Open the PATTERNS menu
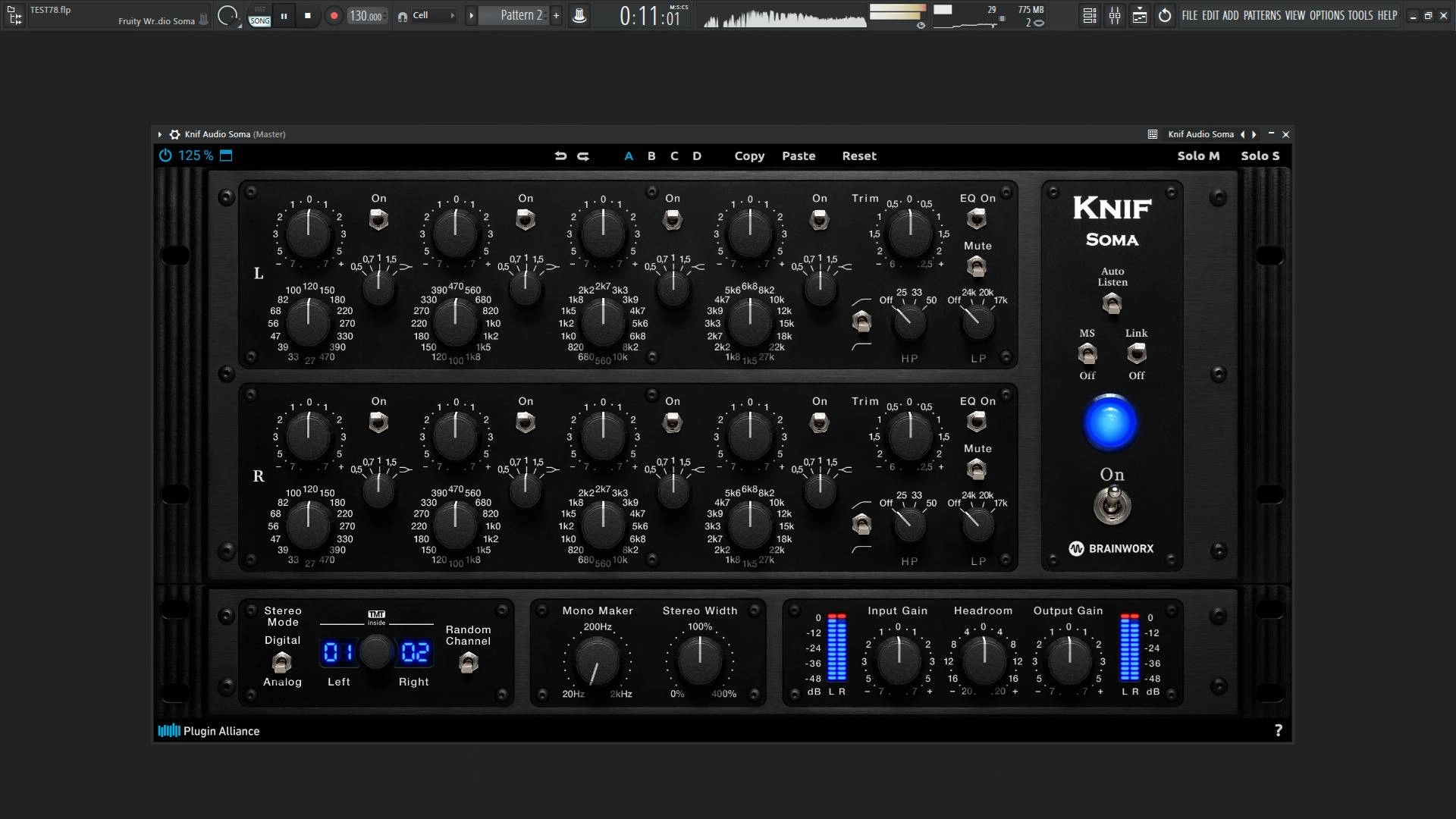The image size is (1456, 819). [1262, 15]
